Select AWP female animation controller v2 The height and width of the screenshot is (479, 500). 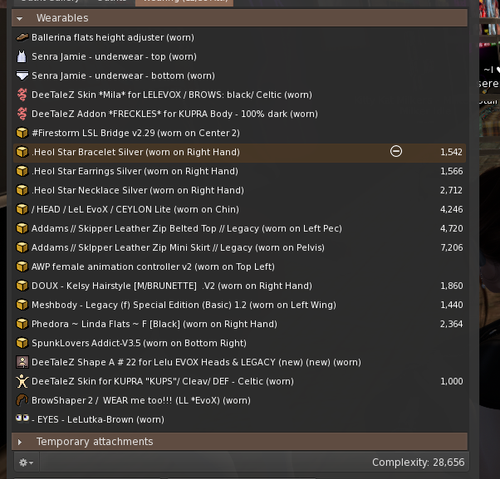tap(239, 267)
